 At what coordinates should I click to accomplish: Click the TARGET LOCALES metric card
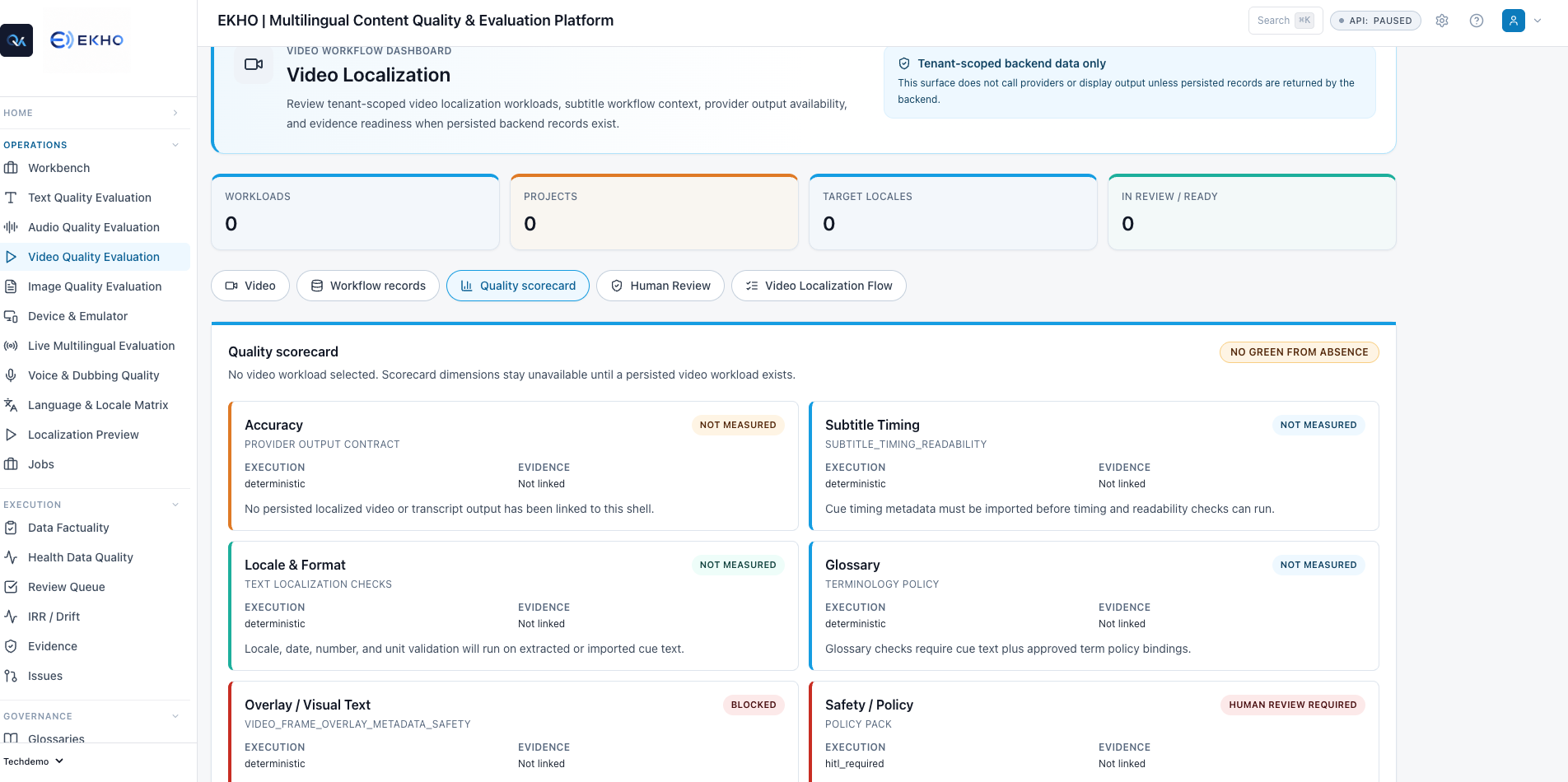(x=954, y=212)
